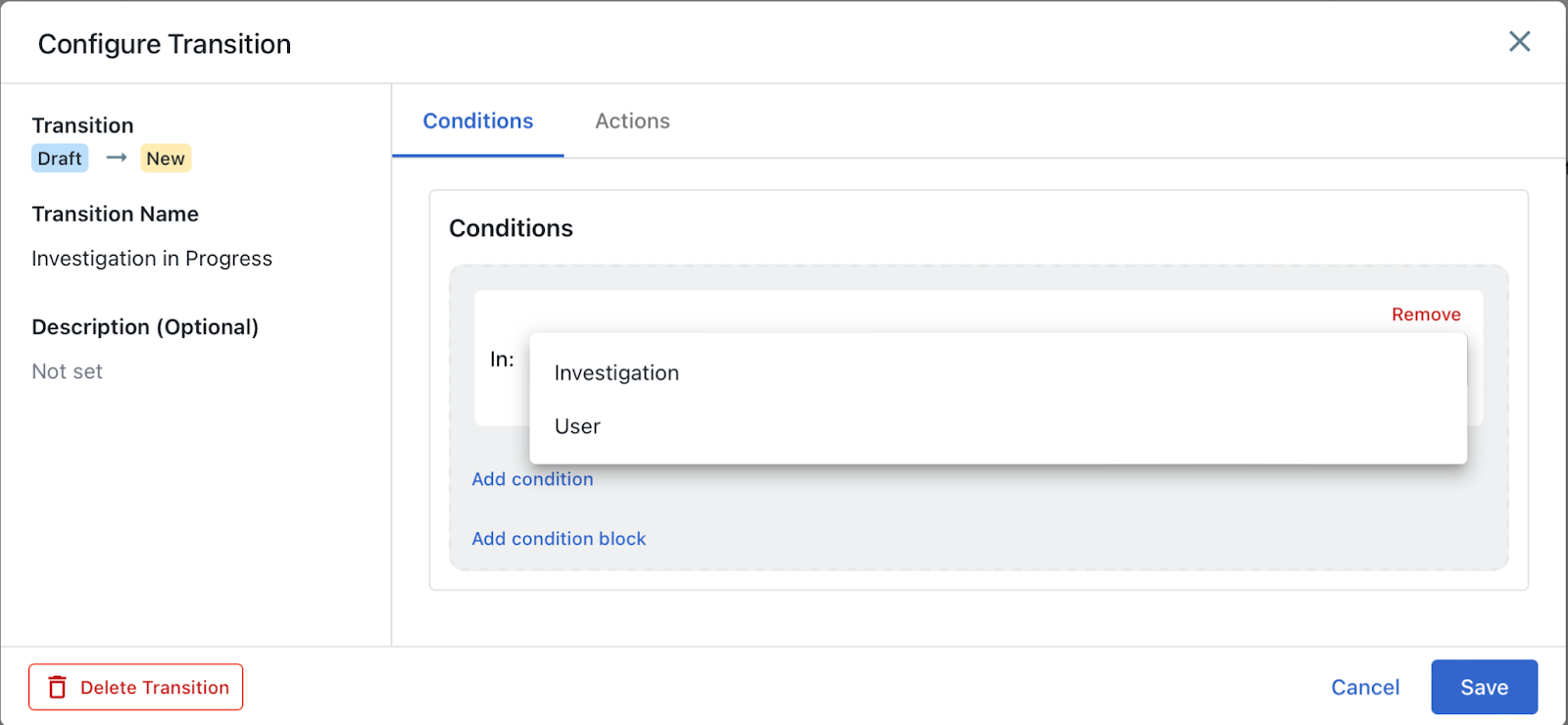Viewport: 1568px width, 725px height.
Task: Click the Add condition link
Action: point(532,479)
